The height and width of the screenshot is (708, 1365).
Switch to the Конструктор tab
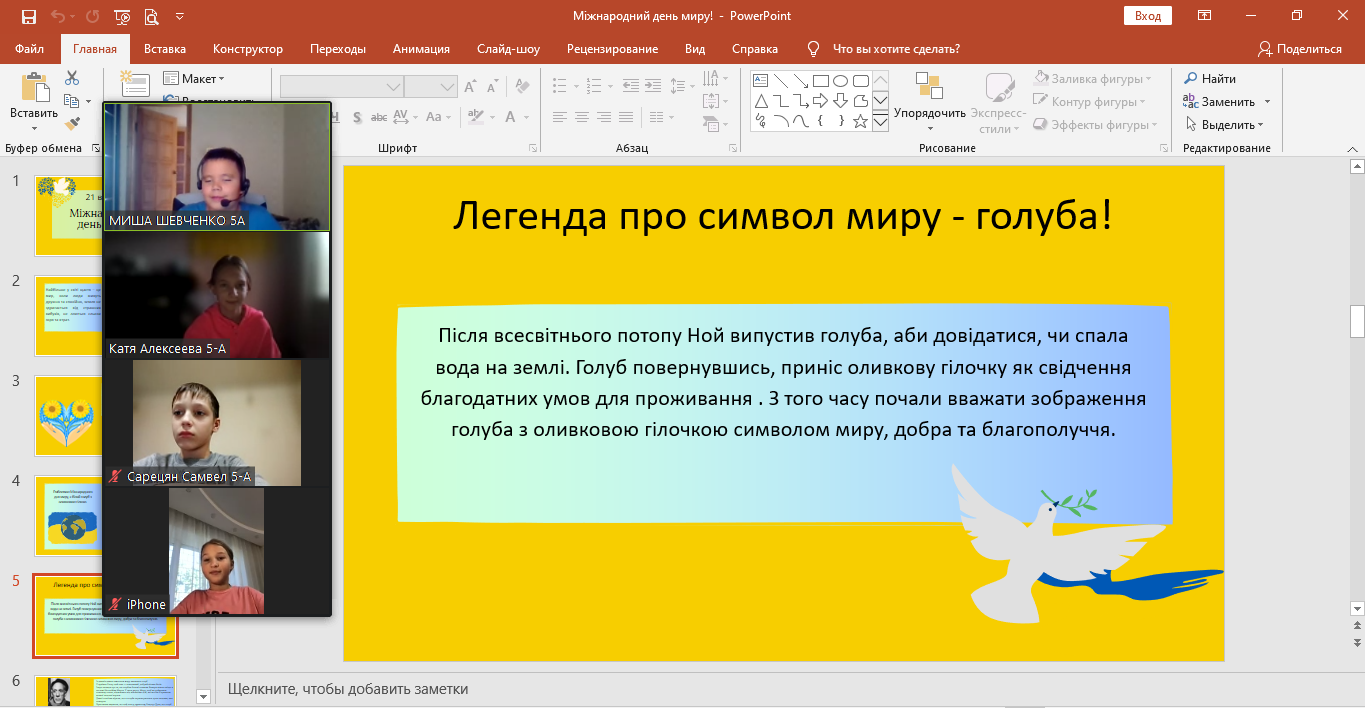click(248, 49)
